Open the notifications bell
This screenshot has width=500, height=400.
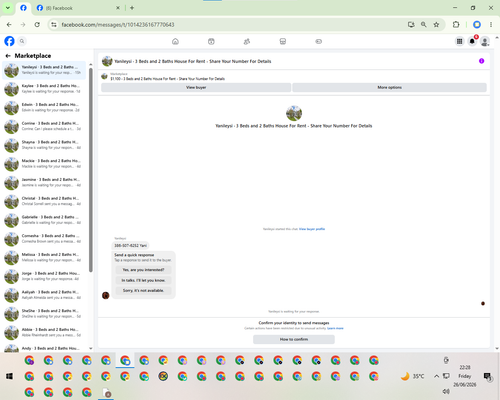click(472, 41)
